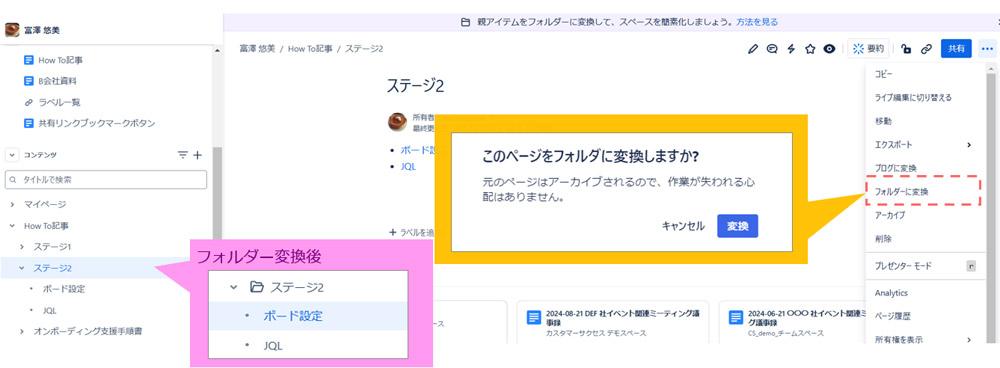This screenshot has height=368, width=1000.
Task: Open ページ履歴 from the menu
Action: pyautogui.click(x=893, y=316)
